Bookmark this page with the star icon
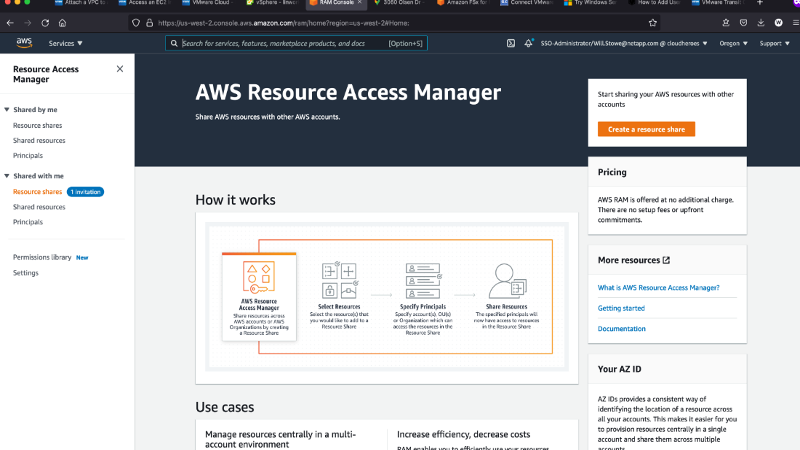The image size is (800, 450). pyautogui.click(x=653, y=23)
